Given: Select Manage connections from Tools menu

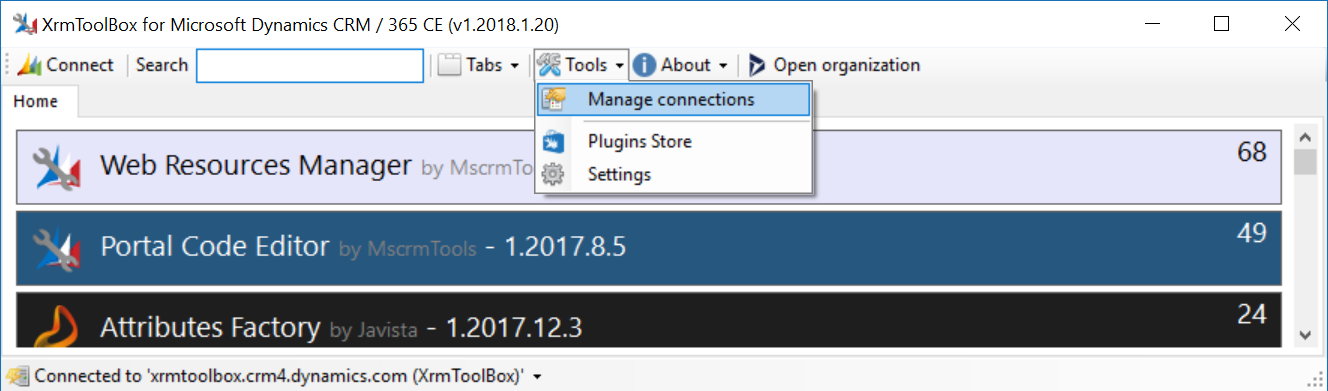Looking at the screenshot, I should 673,99.
